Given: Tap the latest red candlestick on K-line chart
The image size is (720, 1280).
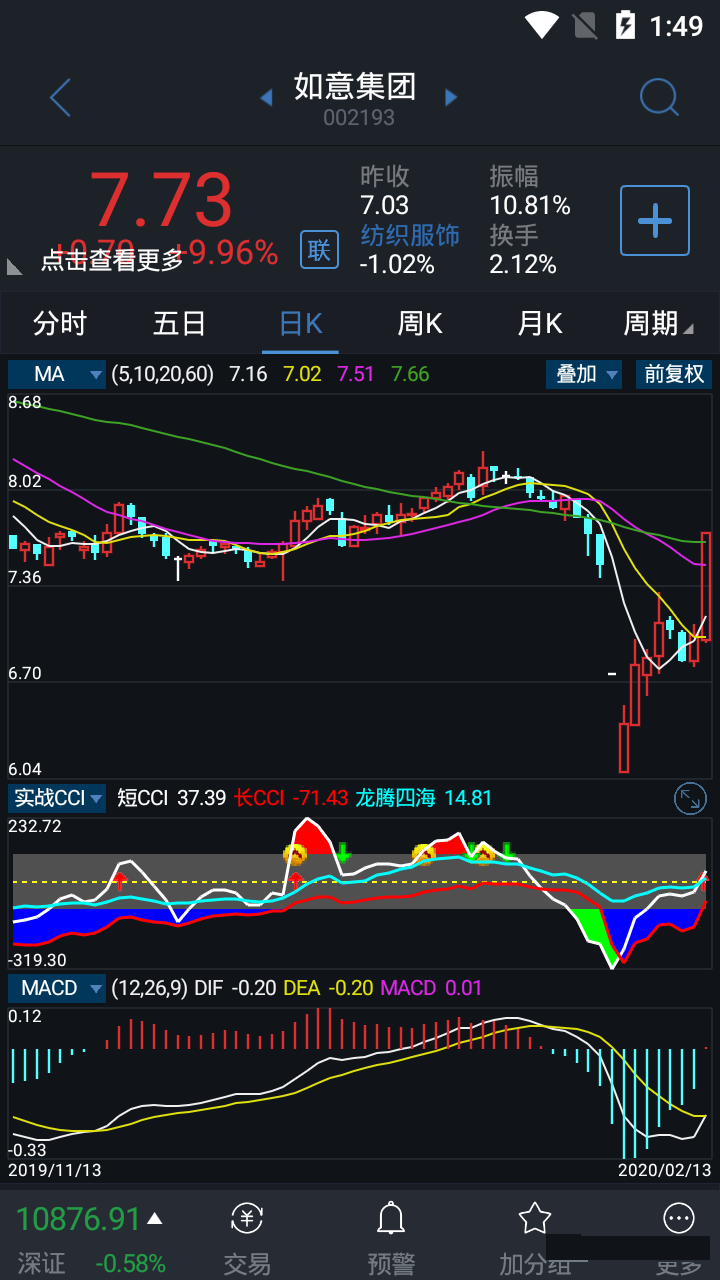Looking at the screenshot, I should (x=706, y=586).
